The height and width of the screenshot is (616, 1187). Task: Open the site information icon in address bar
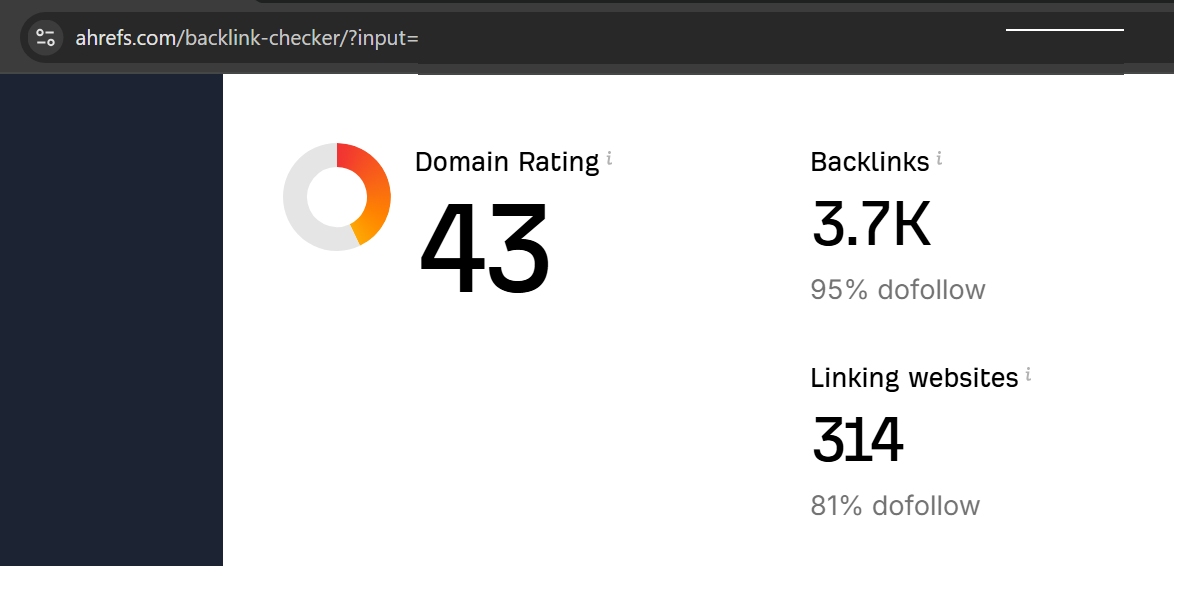click(45, 37)
